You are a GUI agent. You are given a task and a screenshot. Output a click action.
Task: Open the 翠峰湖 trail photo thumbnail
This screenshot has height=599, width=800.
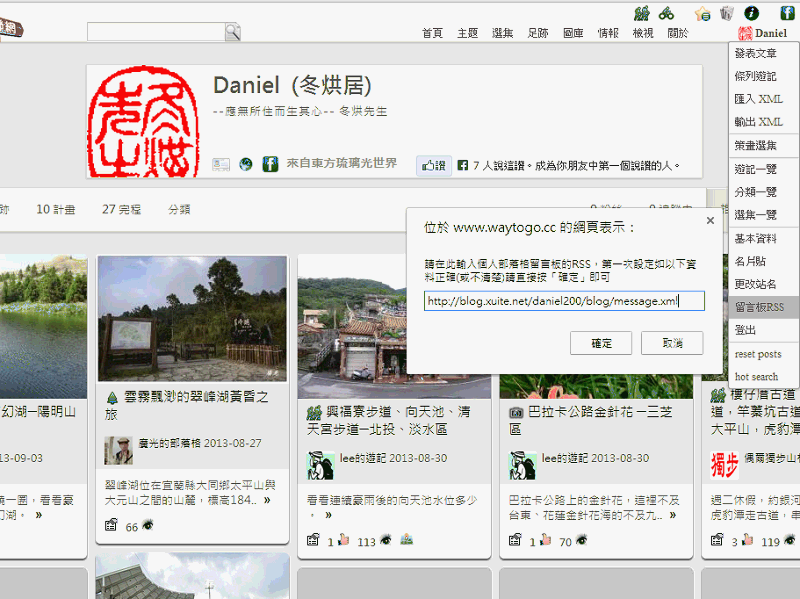click(x=192, y=318)
